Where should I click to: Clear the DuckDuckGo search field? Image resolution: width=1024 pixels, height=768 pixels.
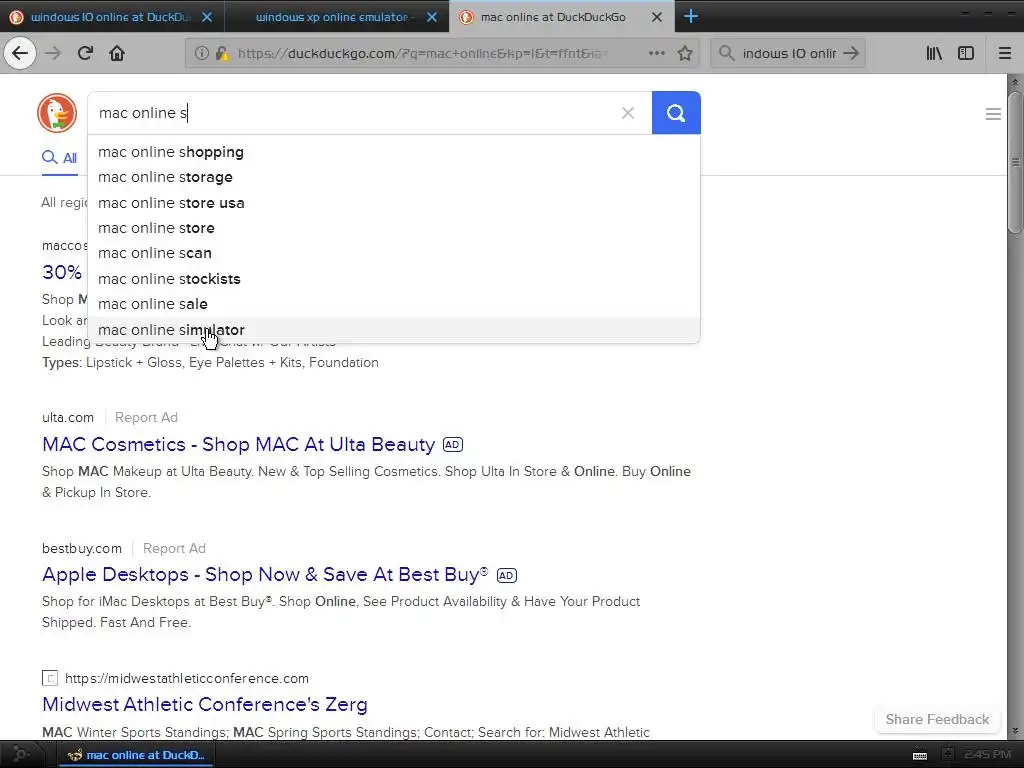(628, 113)
